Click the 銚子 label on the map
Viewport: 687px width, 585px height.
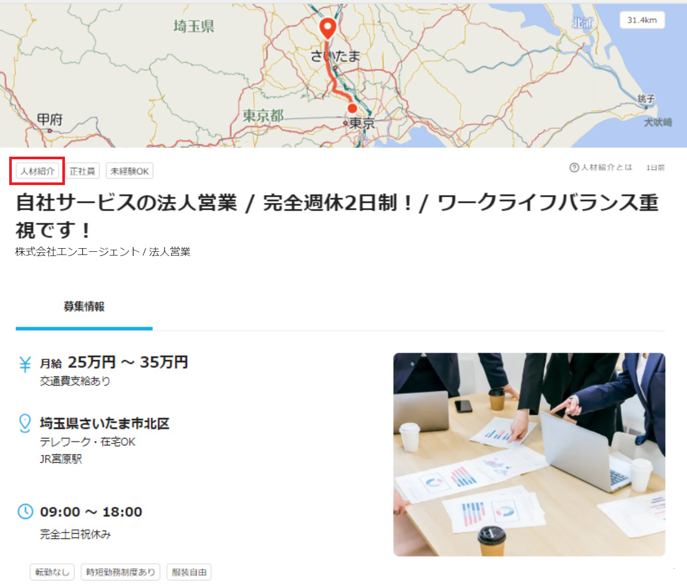[x=646, y=99]
